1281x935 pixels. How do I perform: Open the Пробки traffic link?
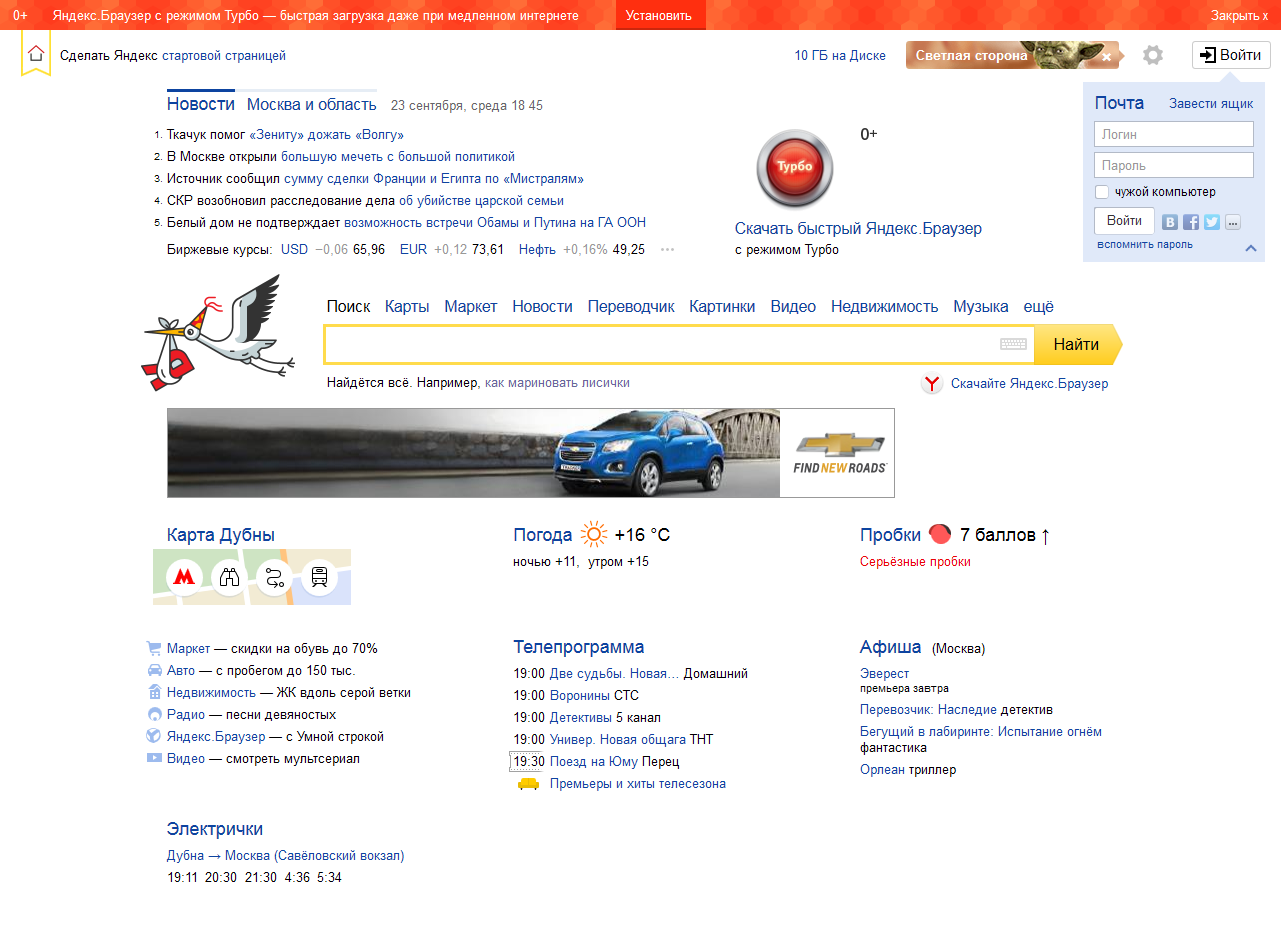890,535
